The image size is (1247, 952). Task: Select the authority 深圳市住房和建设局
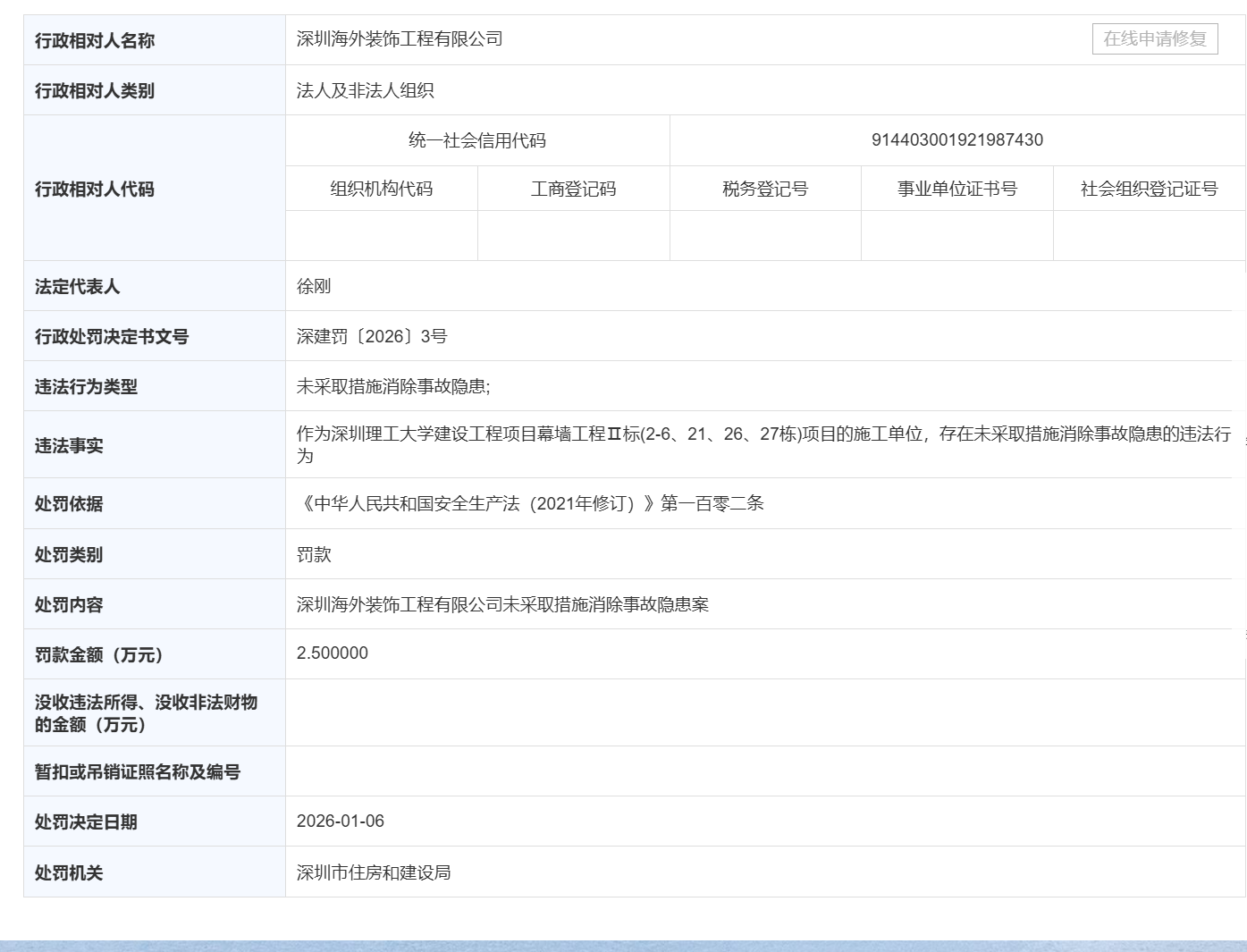point(374,872)
